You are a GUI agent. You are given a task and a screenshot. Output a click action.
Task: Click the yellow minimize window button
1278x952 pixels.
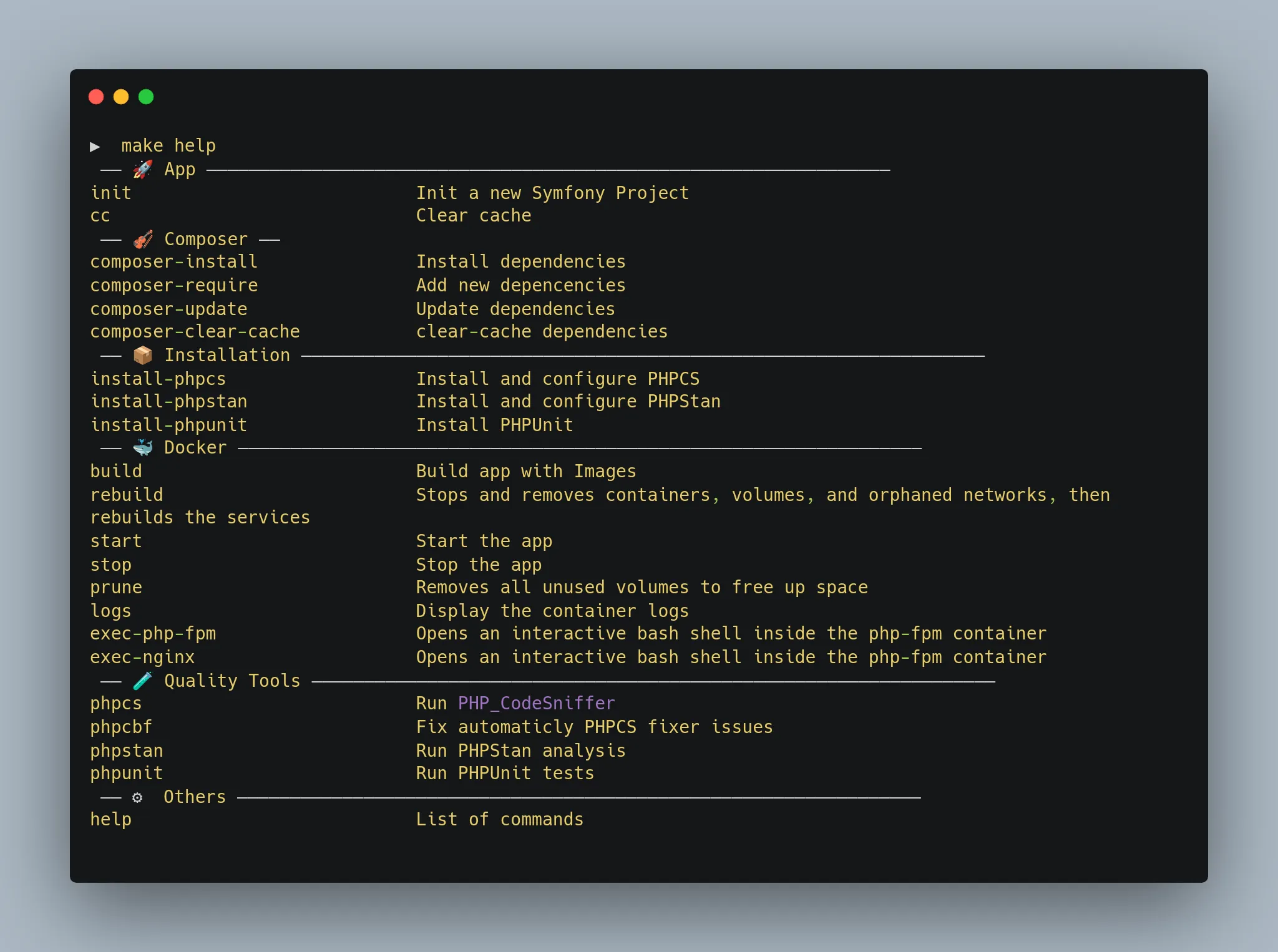click(x=121, y=97)
